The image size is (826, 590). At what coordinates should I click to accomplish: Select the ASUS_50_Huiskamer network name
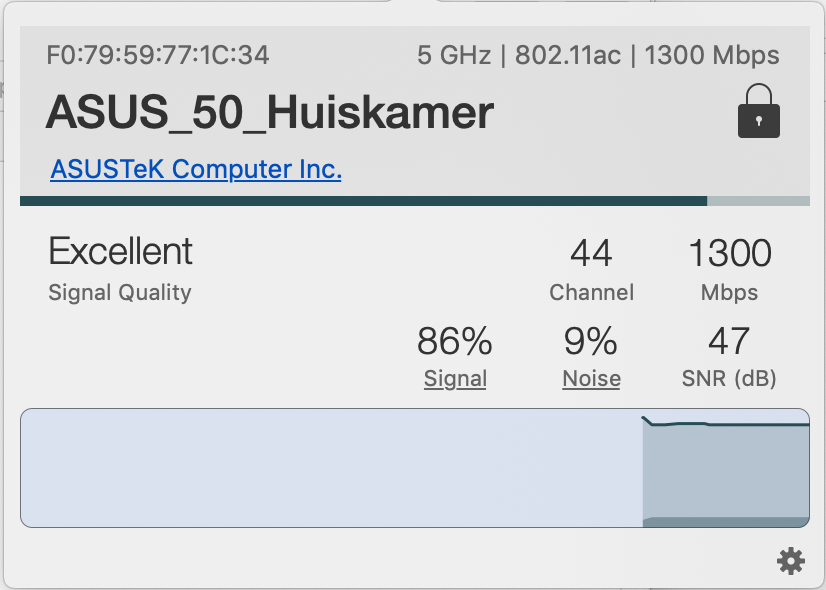click(270, 112)
